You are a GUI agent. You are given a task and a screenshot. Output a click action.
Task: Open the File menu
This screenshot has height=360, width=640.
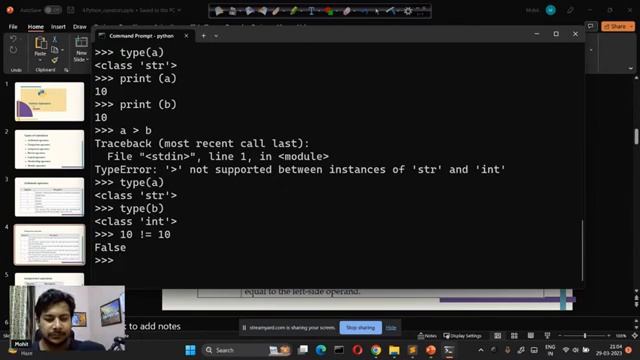click(x=13, y=27)
